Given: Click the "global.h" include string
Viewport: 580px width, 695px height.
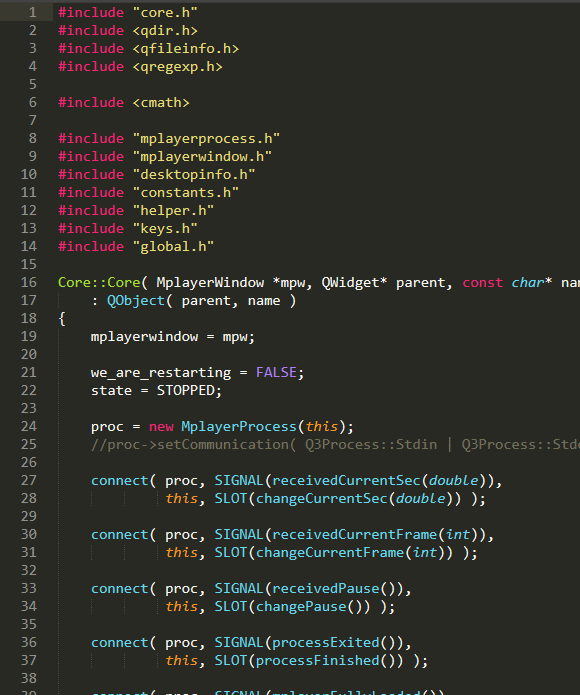Looking at the screenshot, I should point(173,246).
